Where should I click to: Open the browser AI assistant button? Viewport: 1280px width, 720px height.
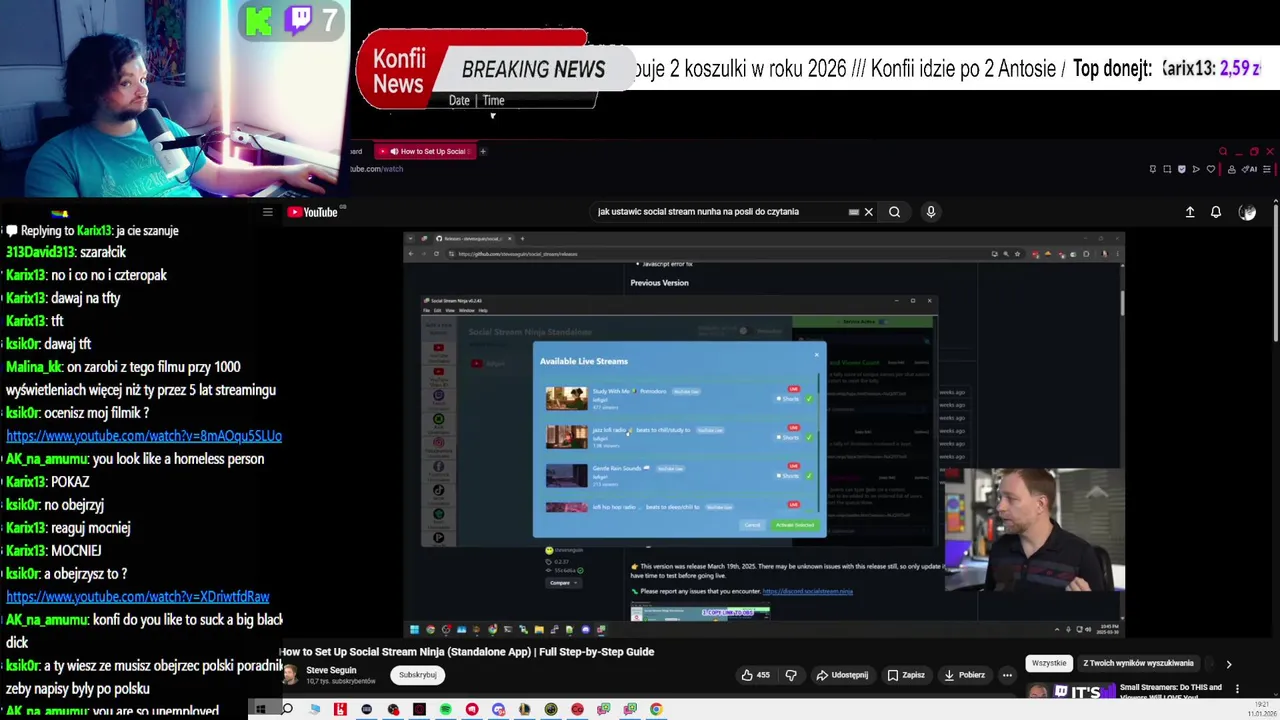[1249, 169]
